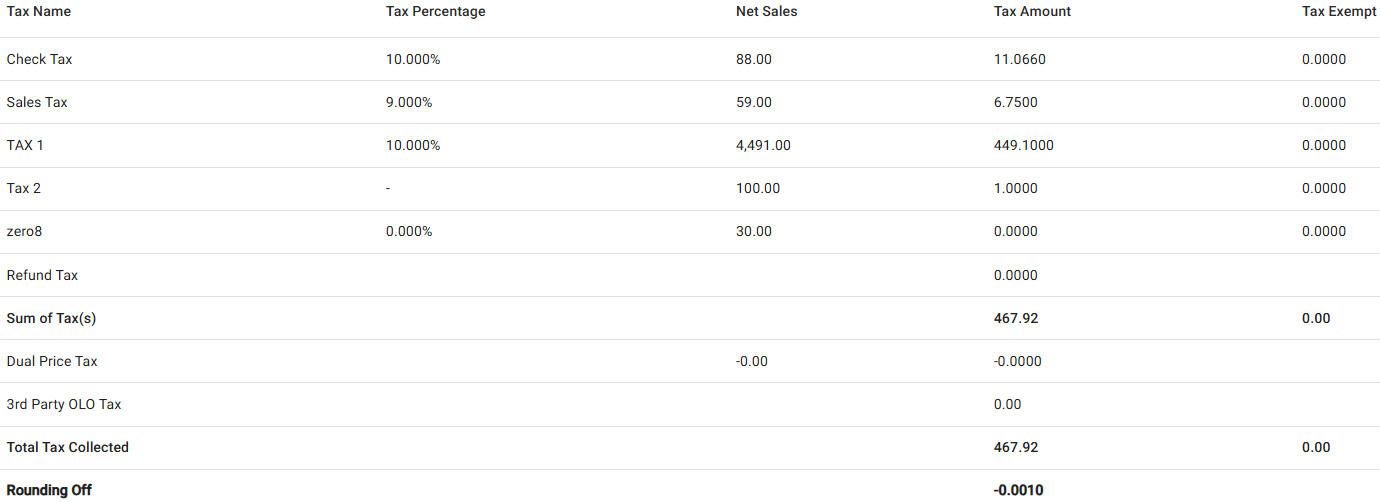Click the TAX 1 row label

pos(25,145)
